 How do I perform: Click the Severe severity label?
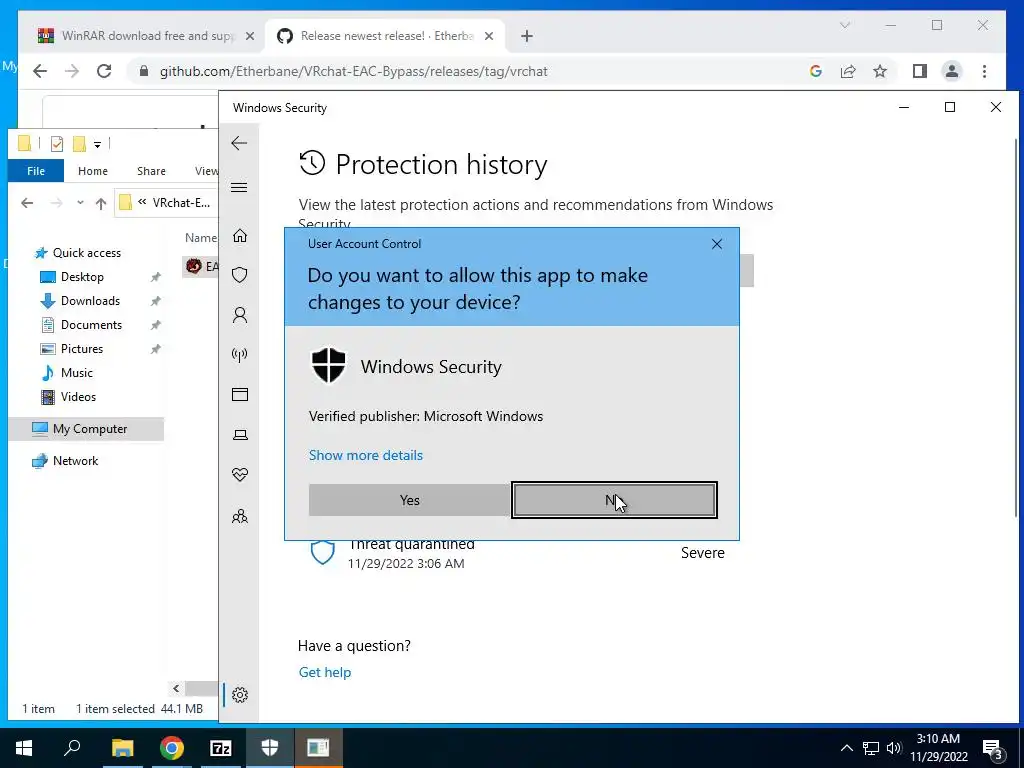tap(703, 552)
